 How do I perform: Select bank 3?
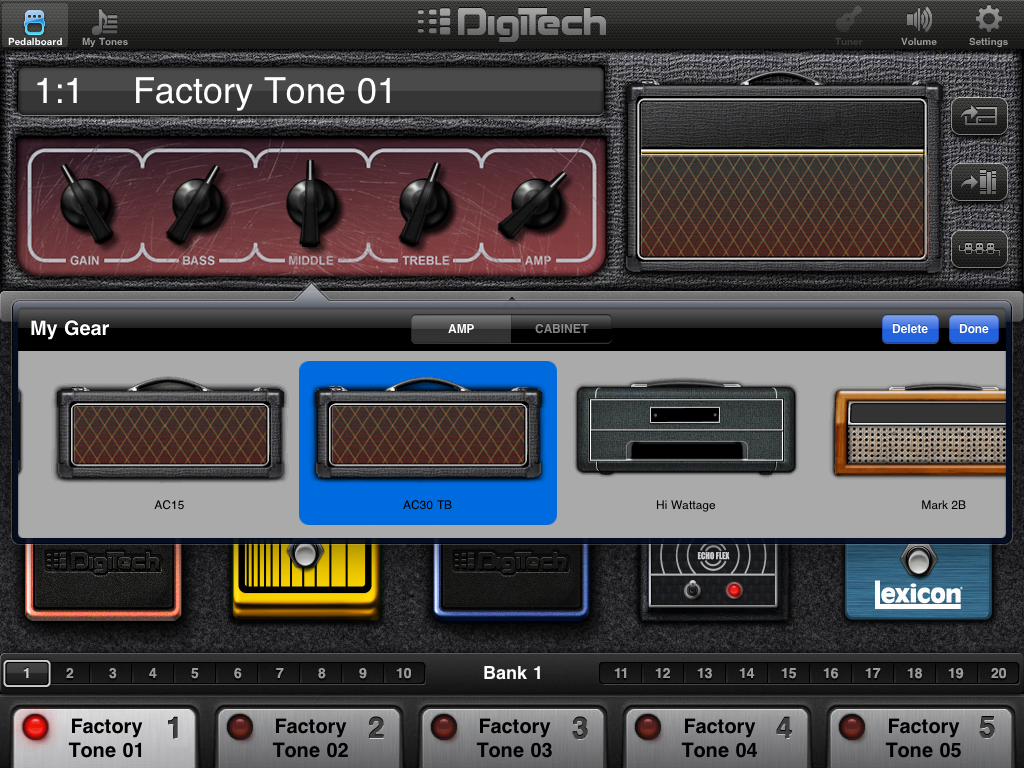click(112, 673)
